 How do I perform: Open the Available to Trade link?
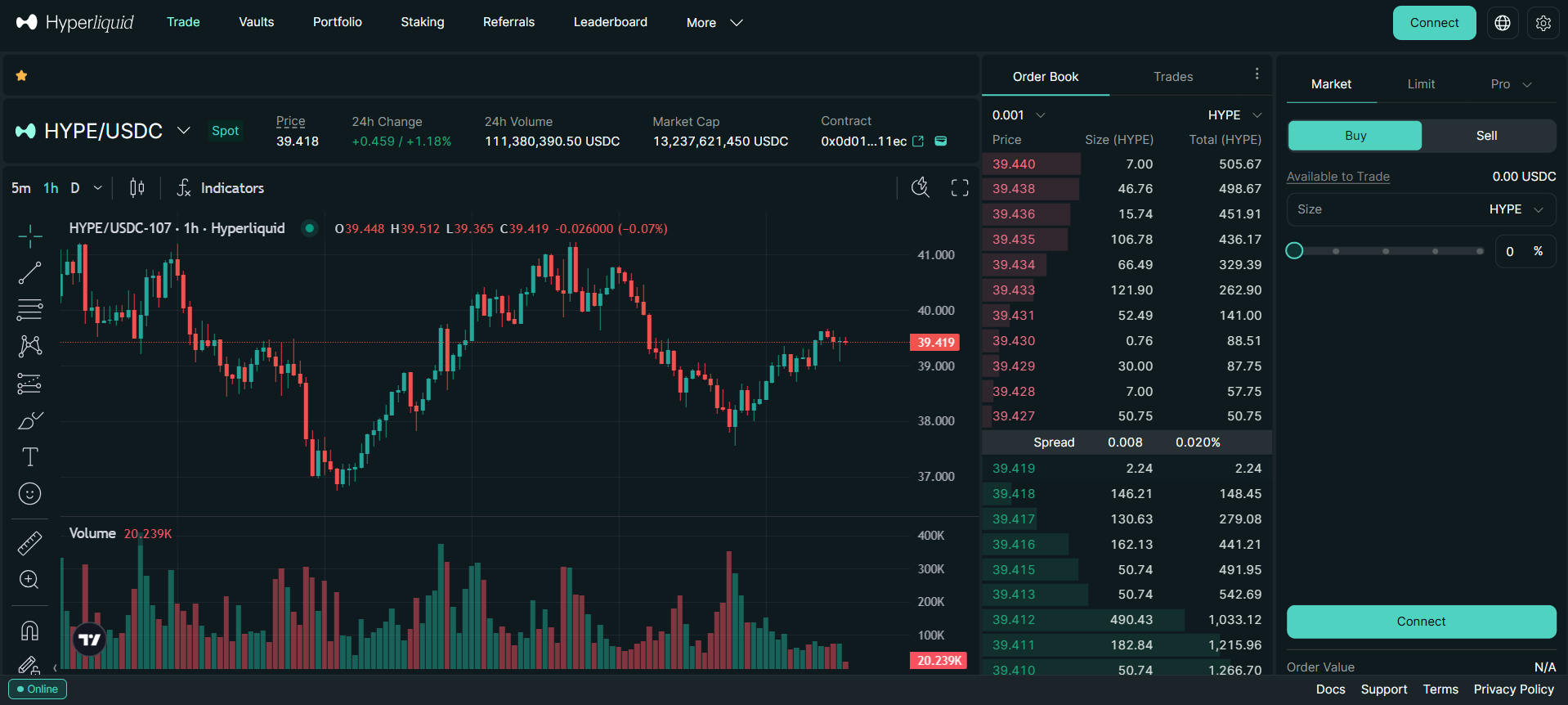1337,177
